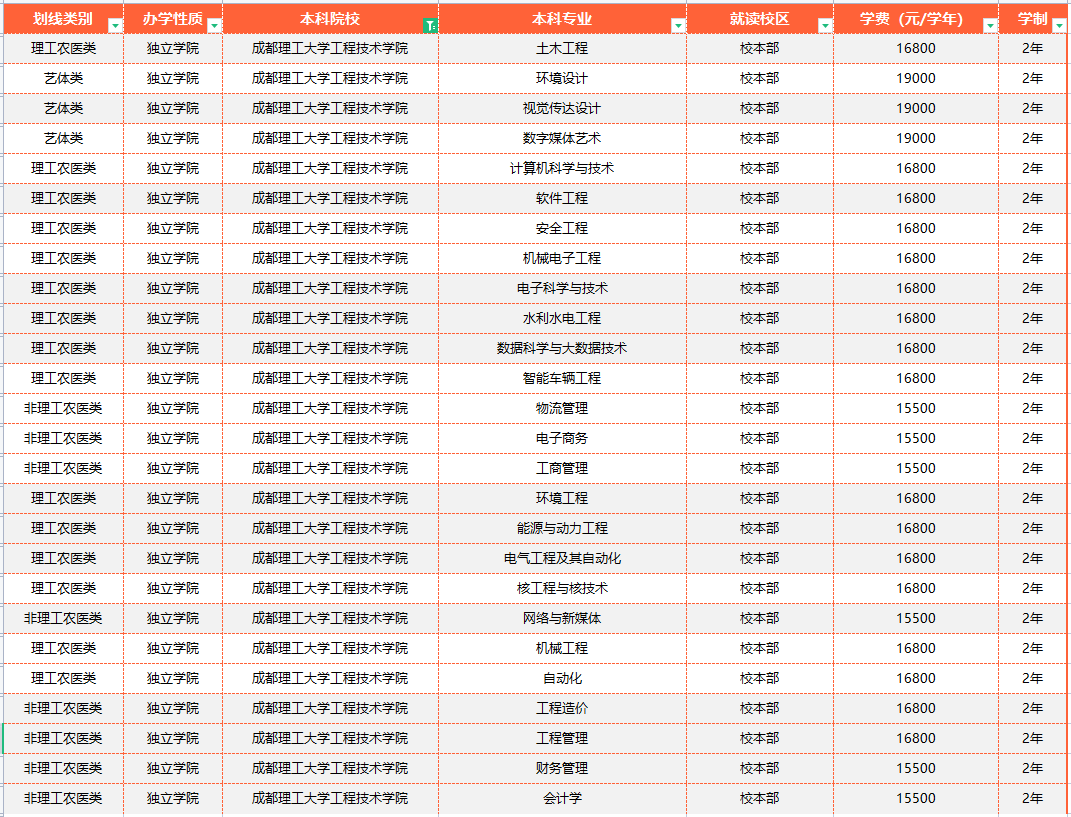Select 艺体类 in the 视觉传达设计 row
The height and width of the screenshot is (817, 1071).
64,109
